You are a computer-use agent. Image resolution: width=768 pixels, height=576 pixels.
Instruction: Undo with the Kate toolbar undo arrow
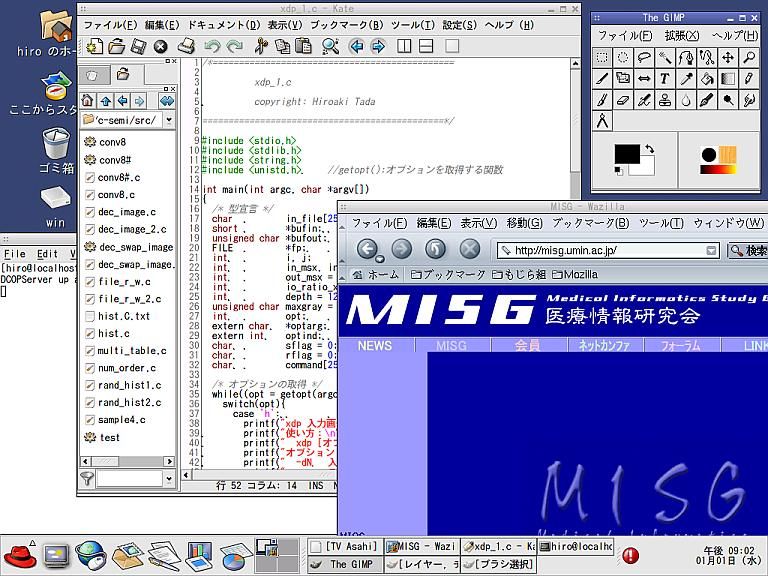pyautogui.click(x=212, y=47)
